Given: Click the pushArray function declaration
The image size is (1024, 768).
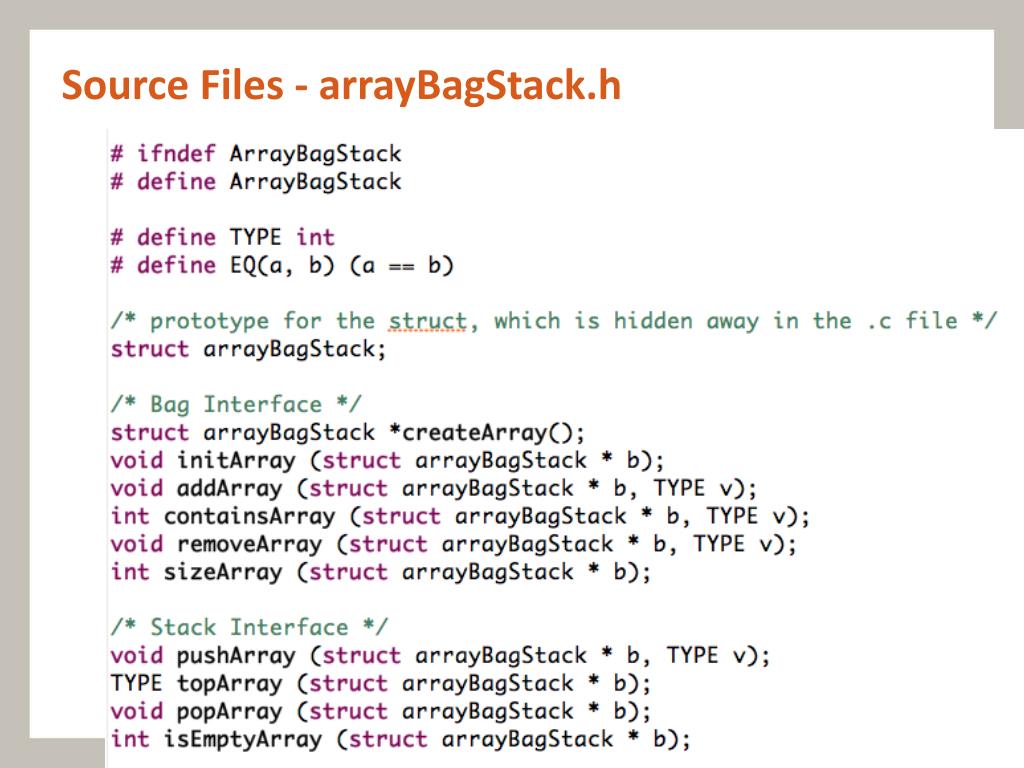Looking at the screenshot, I should coord(441,655).
